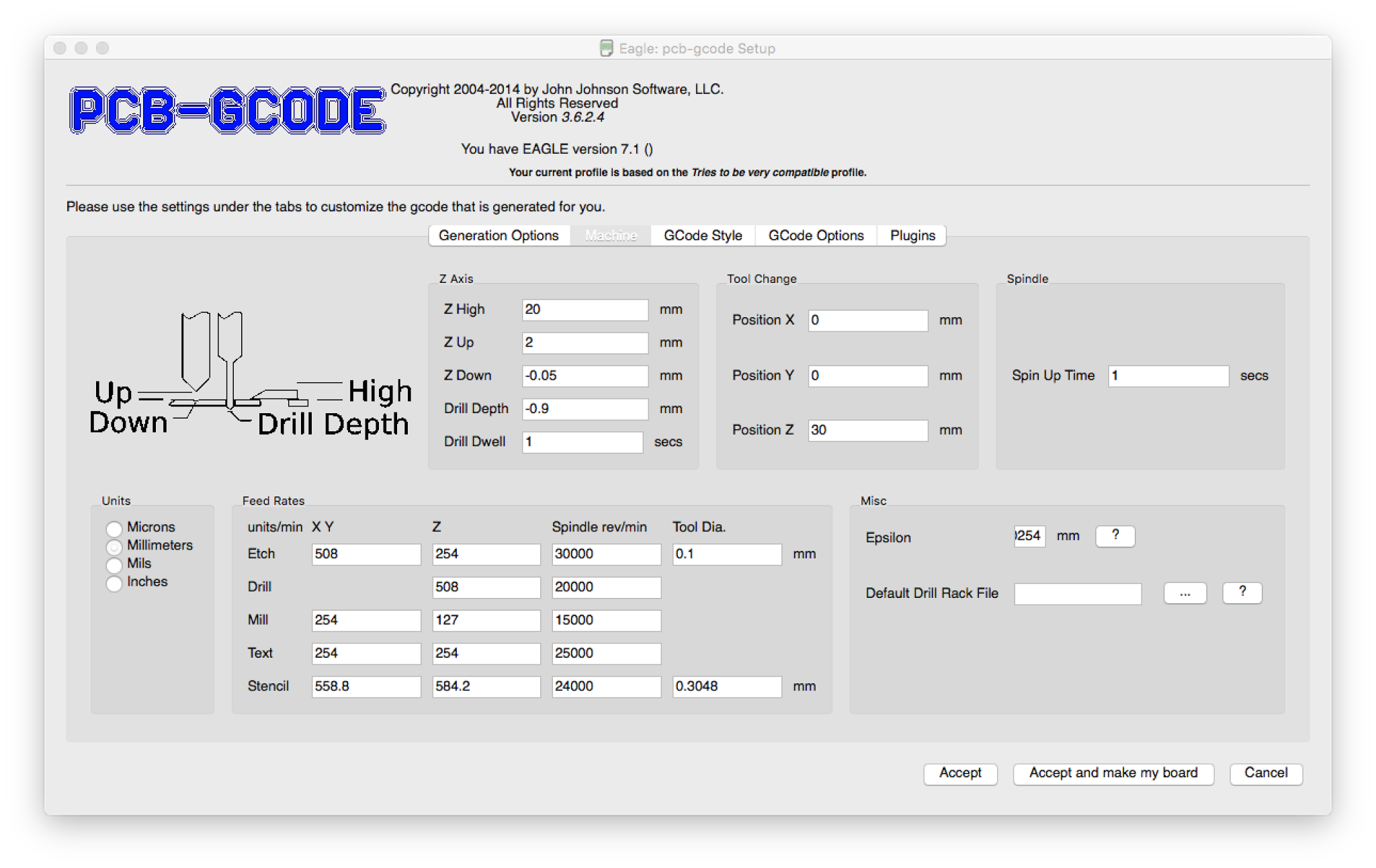Click the Drill Rack File help button
Image resolution: width=1376 pixels, height=868 pixels.
[1242, 593]
